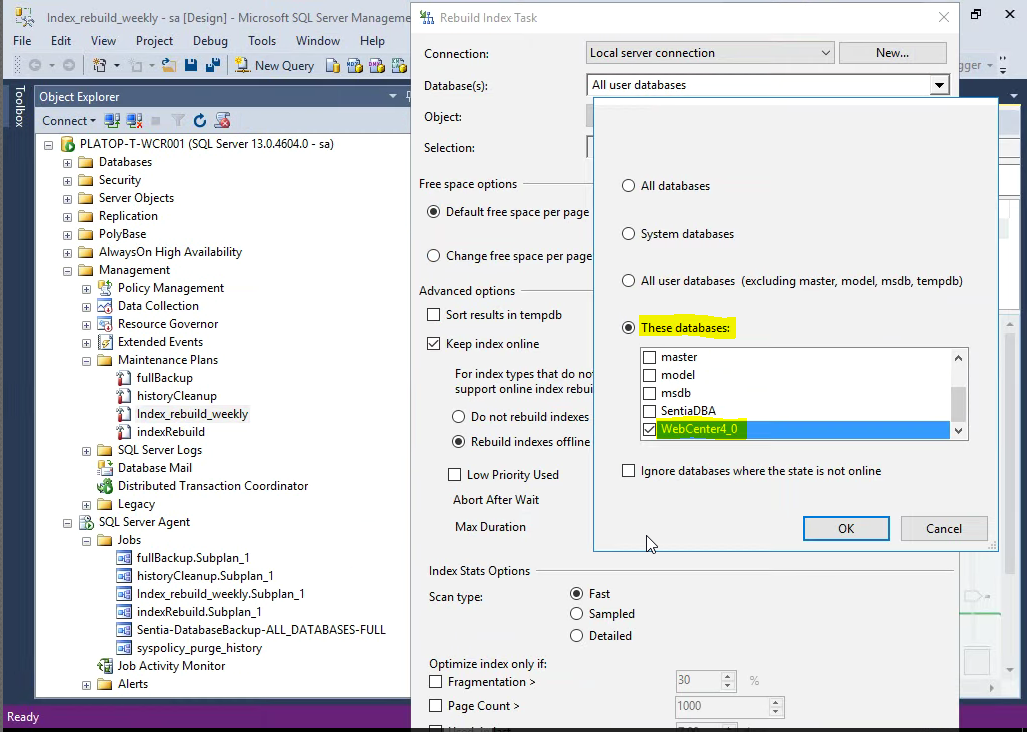Enable Ignore databases where state is not online
Image resolution: width=1027 pixels, height=732 pixels.
[x=629, y=471]
